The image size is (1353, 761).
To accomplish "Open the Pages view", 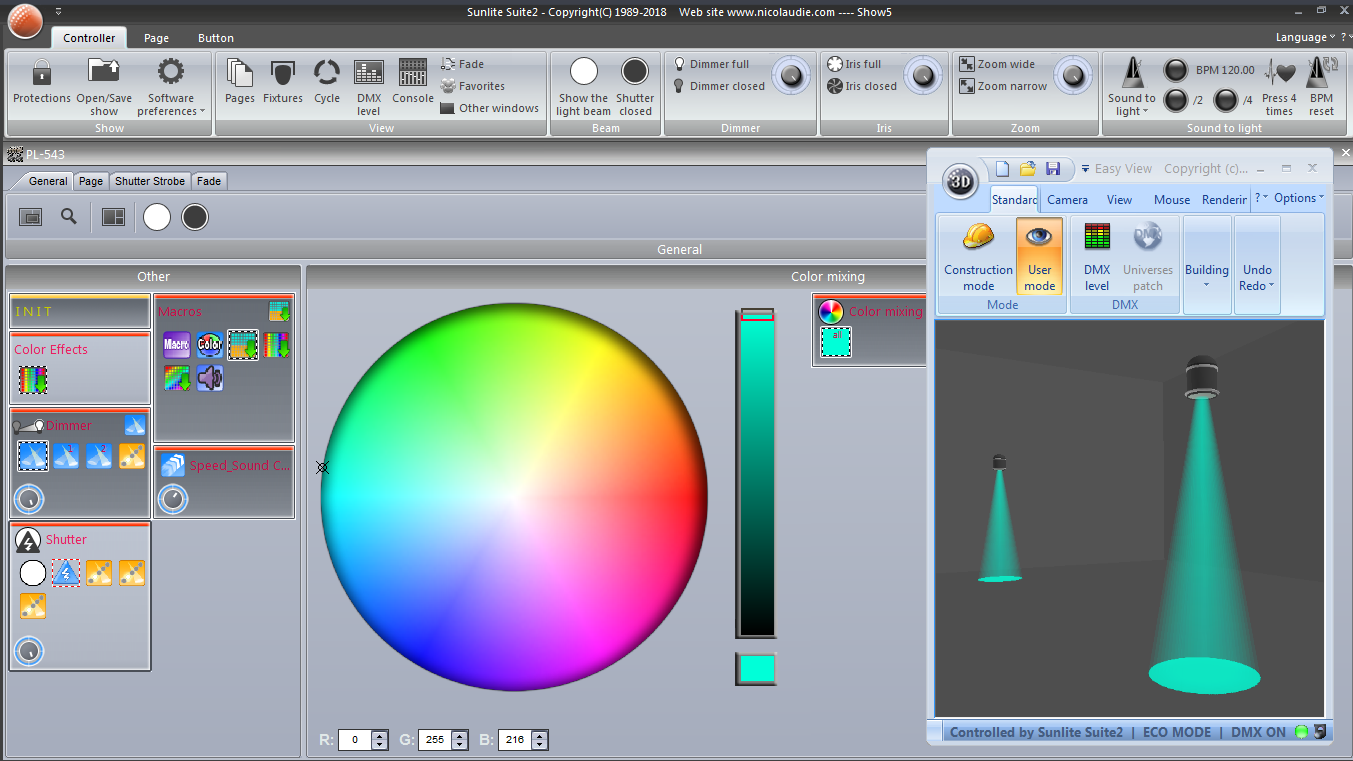I will [240, 81].
